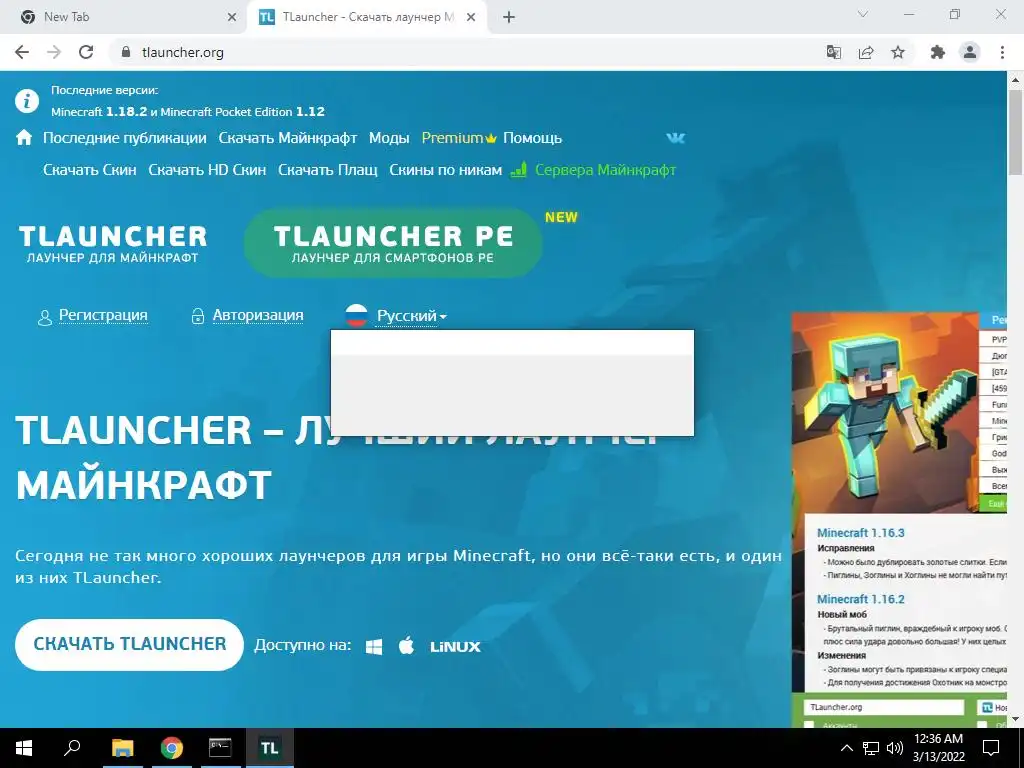Bookmark this tab with the star
The width and height of the screenshot is (1024, 768).
[898, 52]
